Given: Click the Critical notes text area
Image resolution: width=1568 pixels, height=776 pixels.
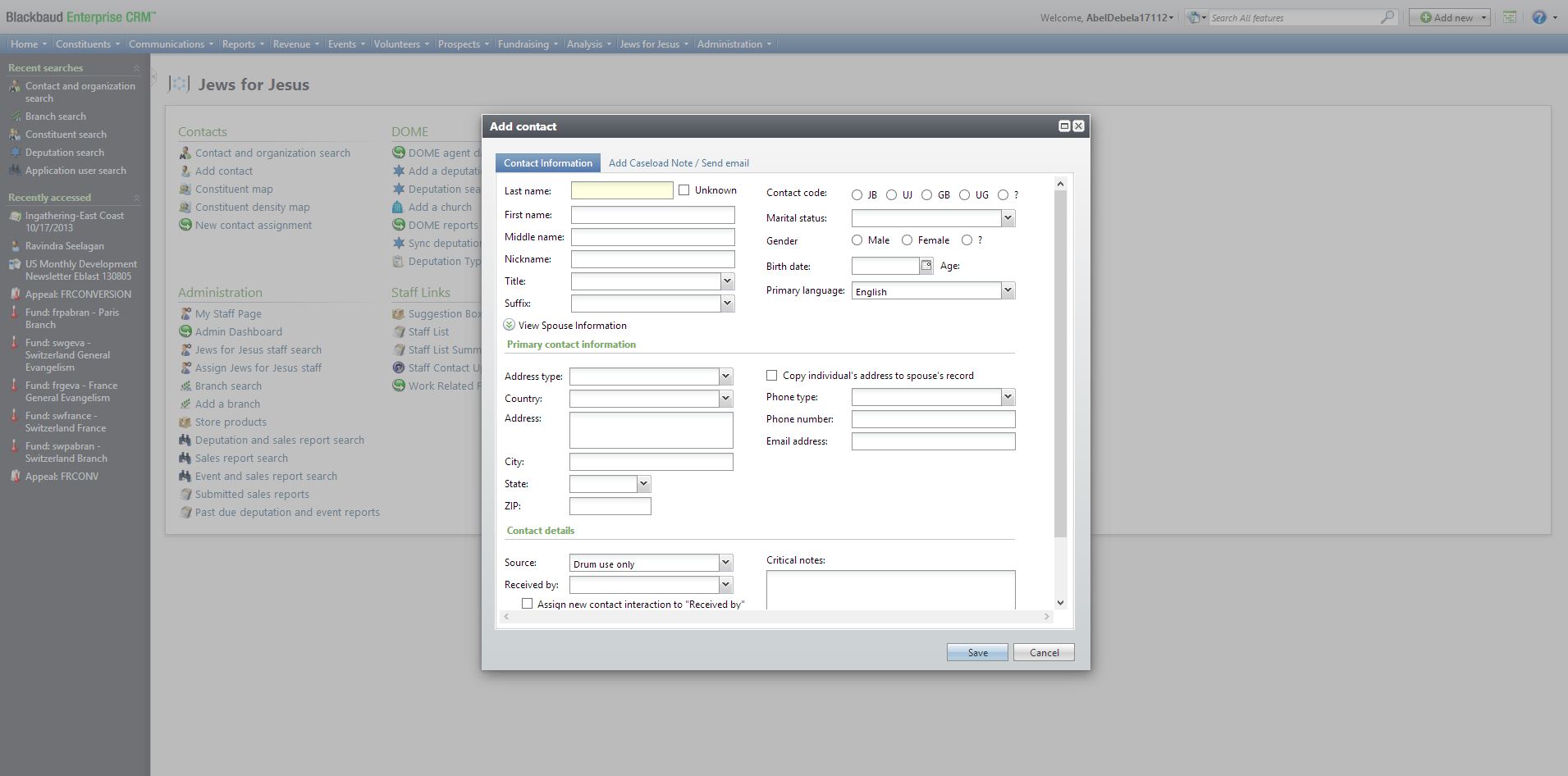Looking at the screenshot, I should (890, 590).
